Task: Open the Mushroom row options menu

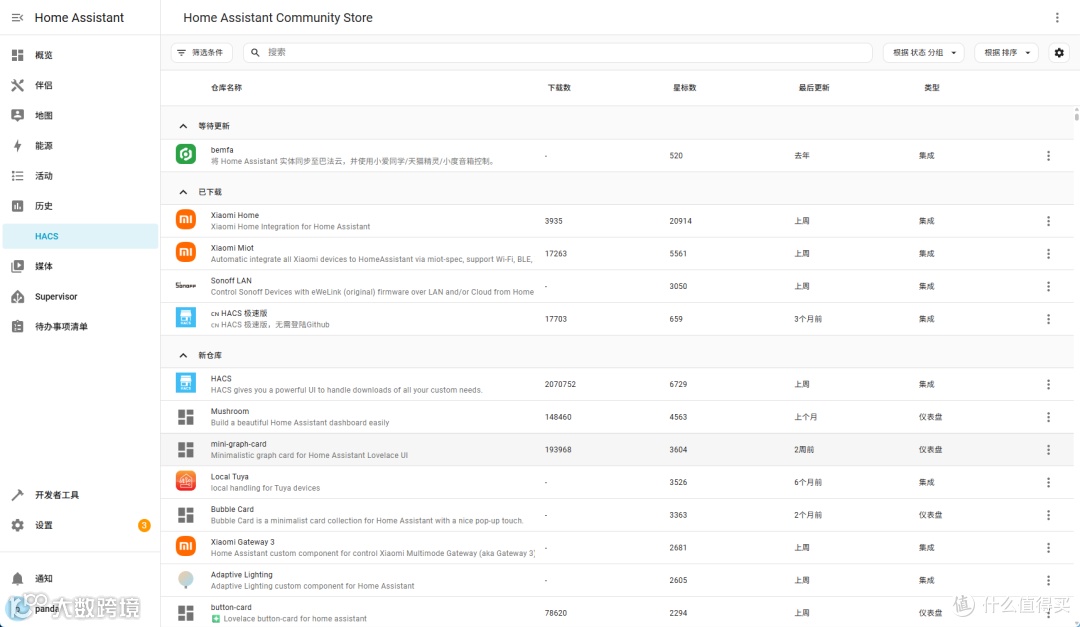Action: click(1048, 417)
